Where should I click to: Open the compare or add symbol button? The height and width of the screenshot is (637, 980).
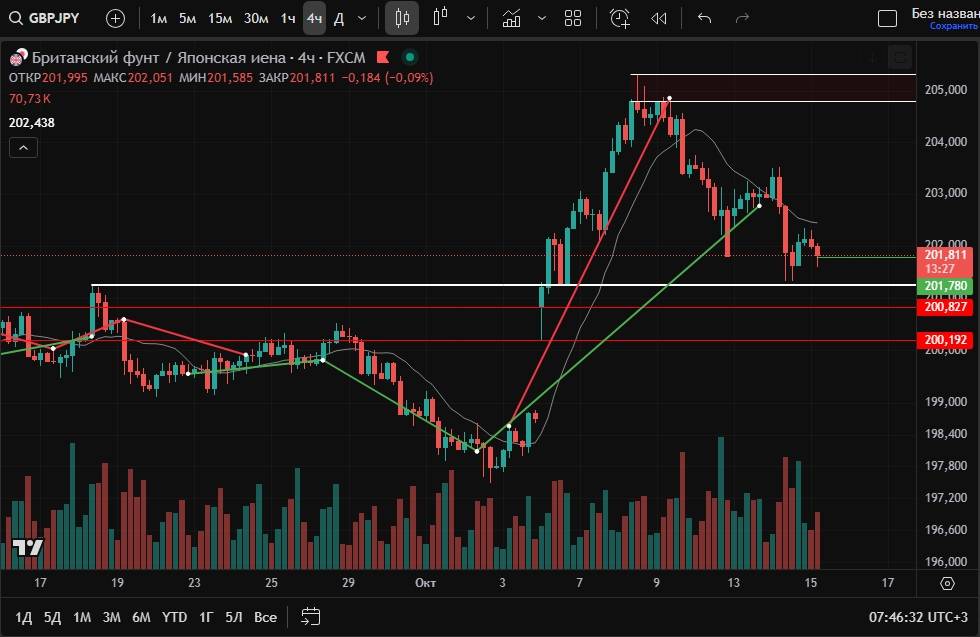coord(116,18)
